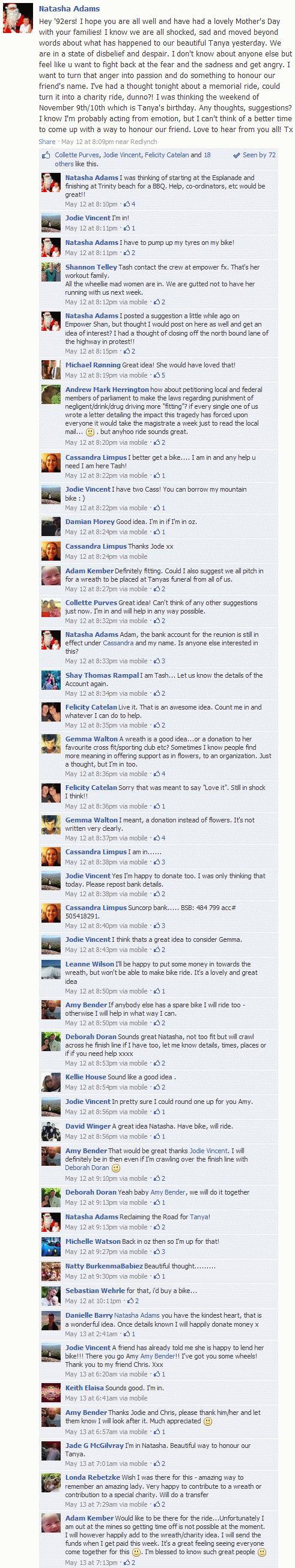The height and width of the screenshot is (1568, 295).
Task: Click like icon on Sebastian Wehrle's comment
Action: [129, 1301]
